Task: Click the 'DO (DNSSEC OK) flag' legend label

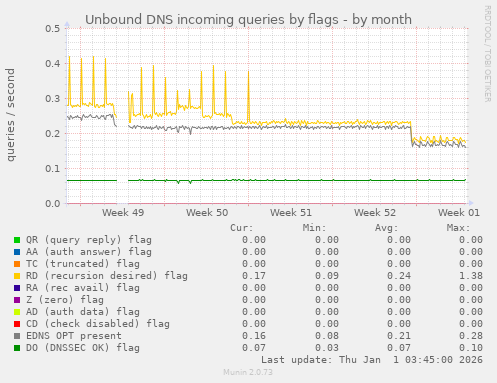Action: click(83, 348)
